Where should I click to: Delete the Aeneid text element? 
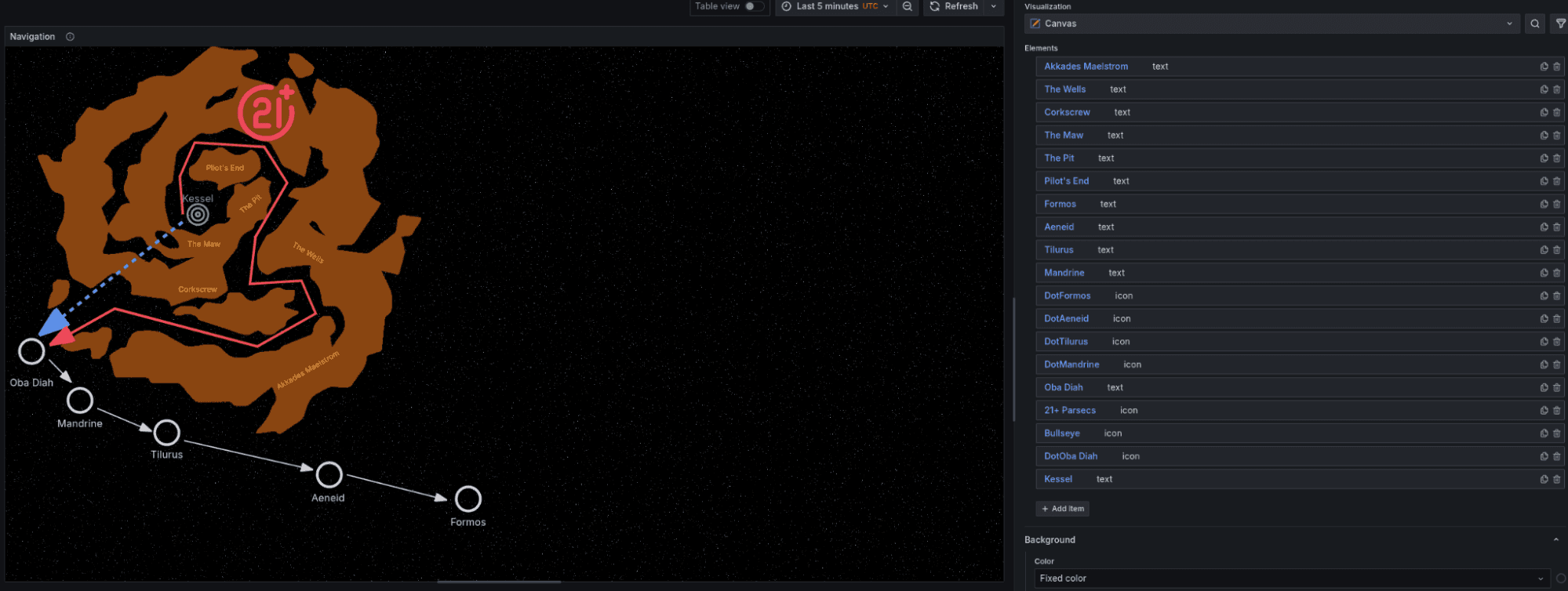click(1557, 227)
